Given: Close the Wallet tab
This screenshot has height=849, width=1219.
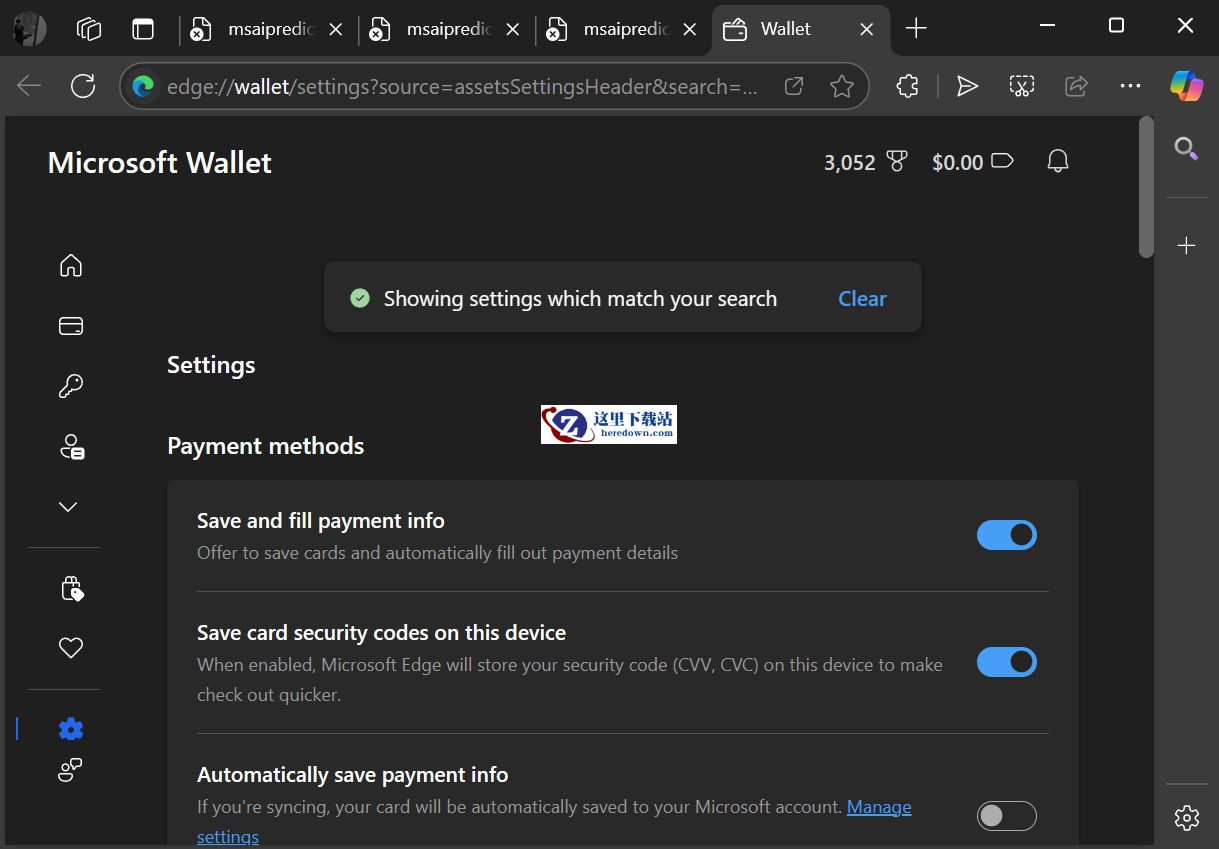Looking at the screenshot, I should pos(867,29).
